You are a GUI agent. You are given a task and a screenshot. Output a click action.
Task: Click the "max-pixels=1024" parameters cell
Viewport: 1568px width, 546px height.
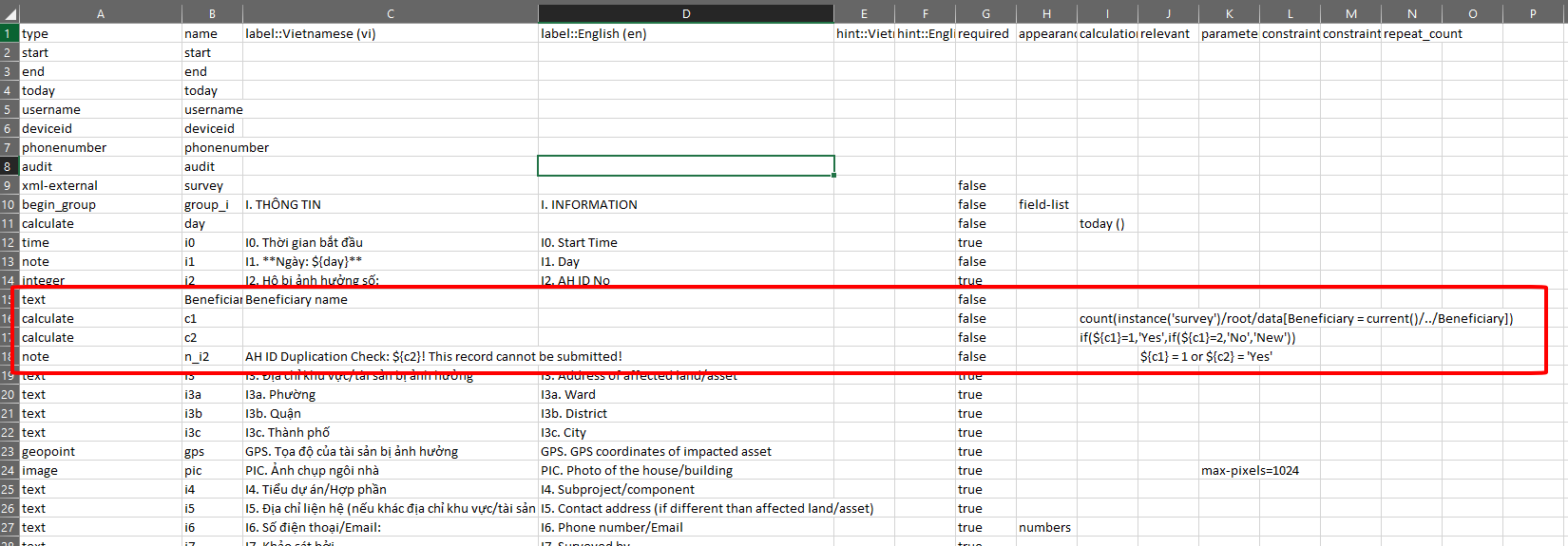click(1250, 470)
